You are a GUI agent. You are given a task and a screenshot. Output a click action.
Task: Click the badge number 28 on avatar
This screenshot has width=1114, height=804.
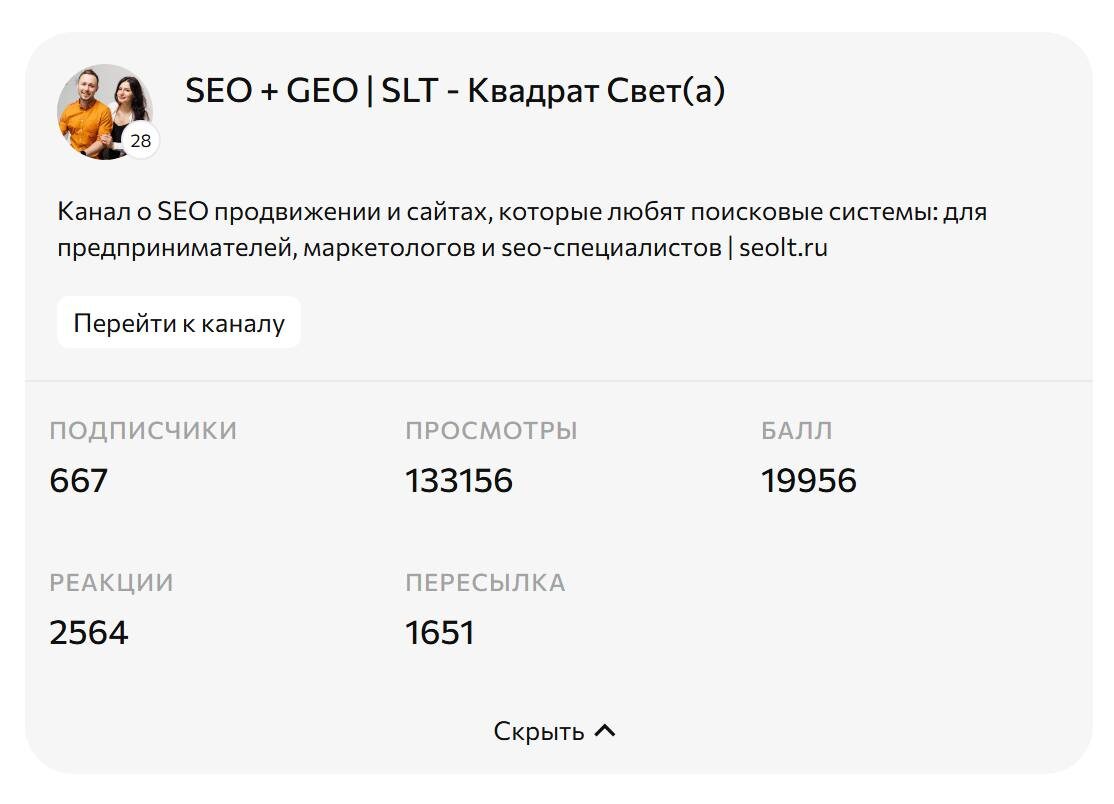coord(141,141)
